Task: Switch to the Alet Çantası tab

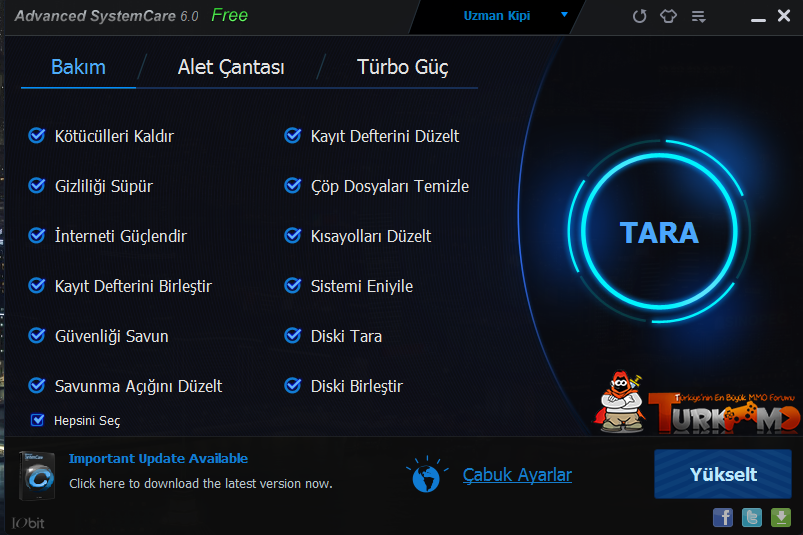Action: coord(231,67)
